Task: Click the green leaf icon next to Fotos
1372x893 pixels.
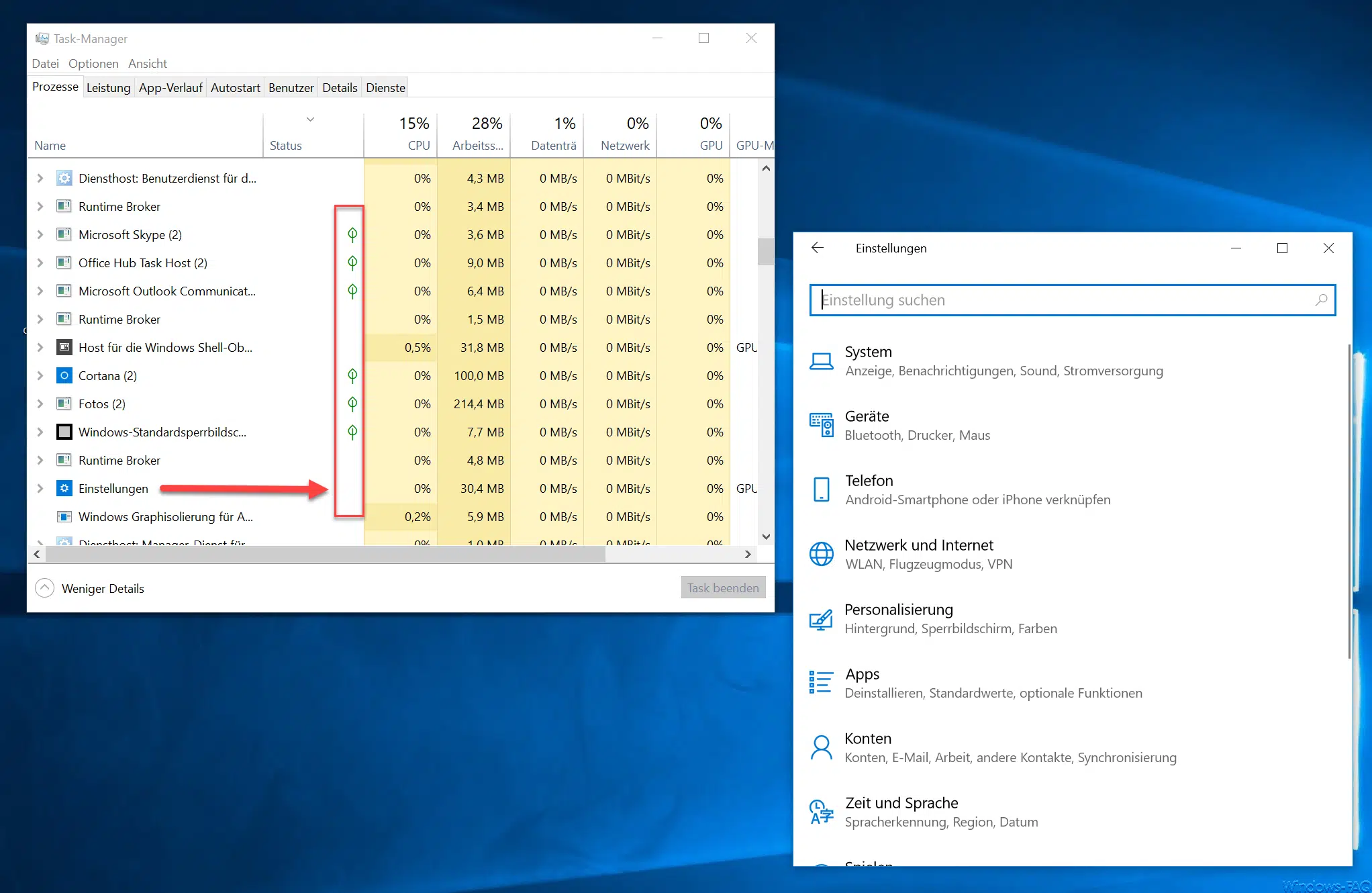Action: click(x=352, y=404)
